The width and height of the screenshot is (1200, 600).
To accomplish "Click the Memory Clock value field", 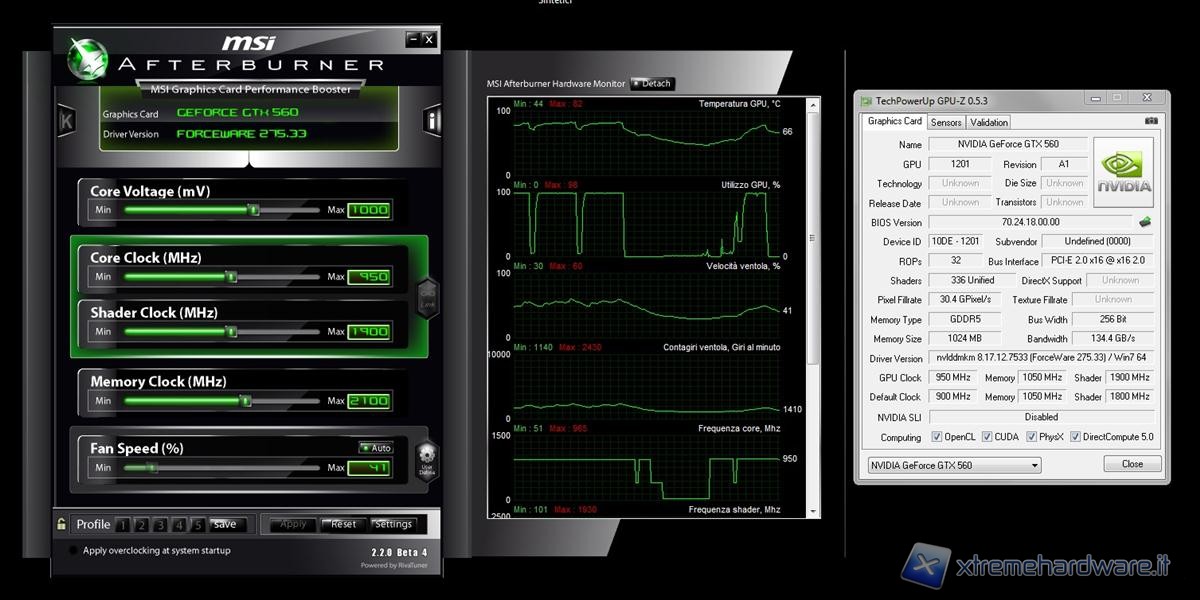I will 369,401.
